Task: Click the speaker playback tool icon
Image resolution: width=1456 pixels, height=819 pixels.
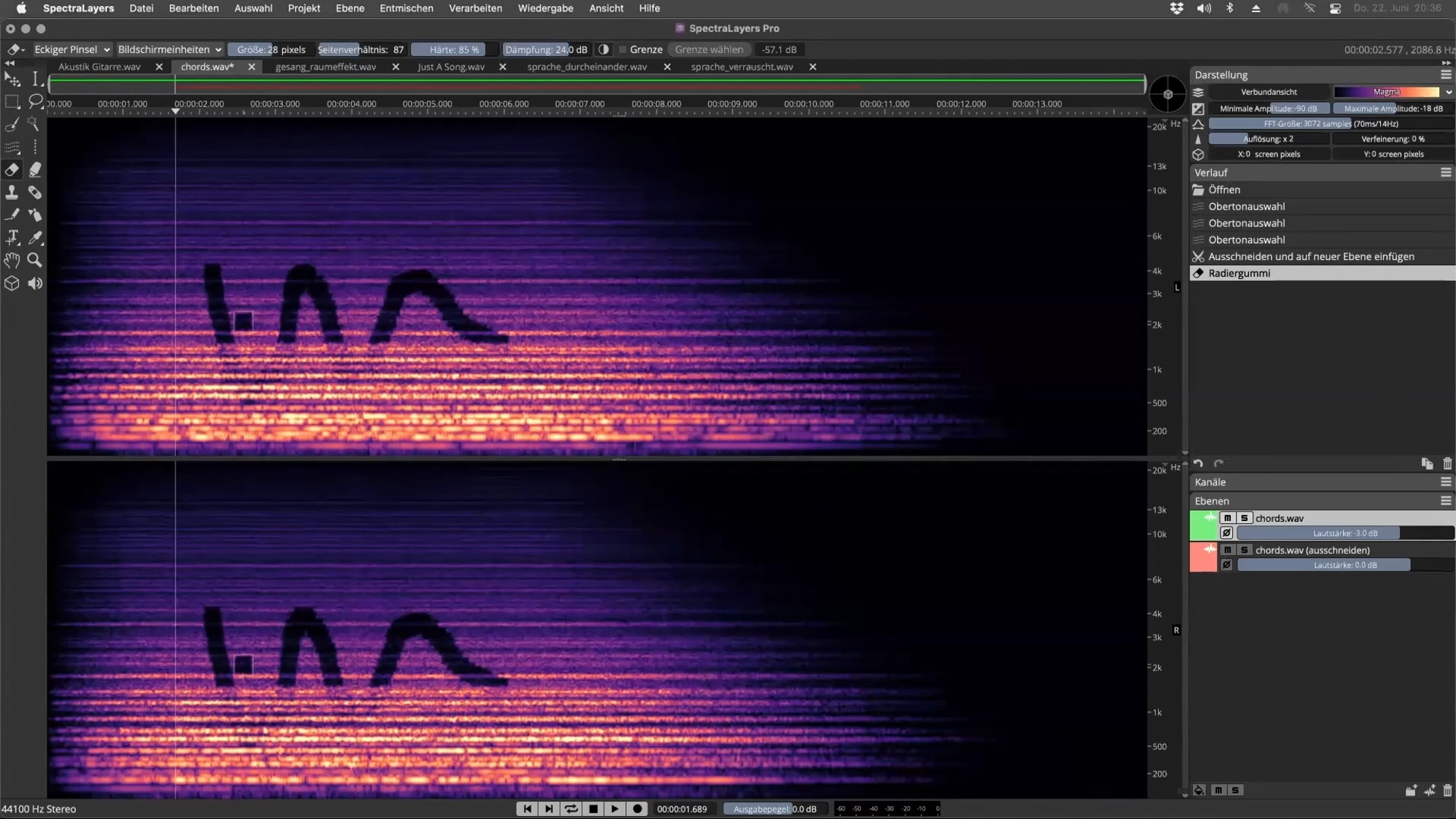Action: tap(35, 284)
